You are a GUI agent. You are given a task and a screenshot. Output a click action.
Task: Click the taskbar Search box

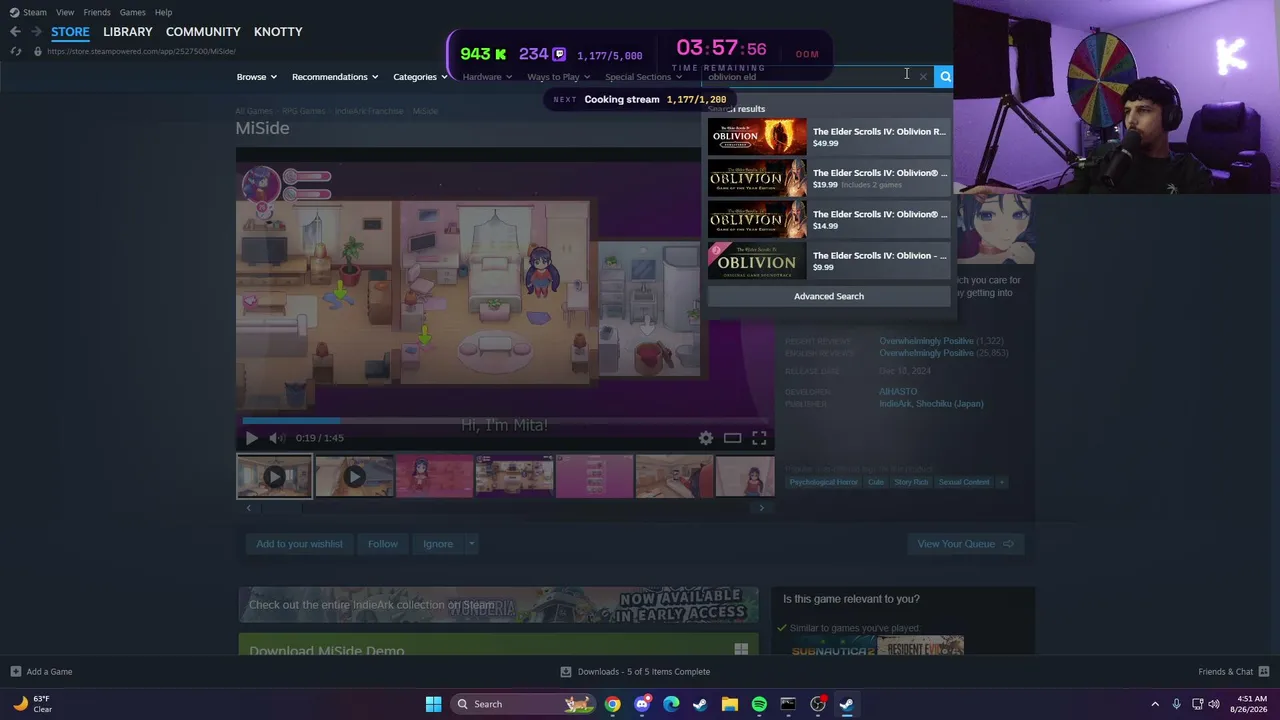522,704
